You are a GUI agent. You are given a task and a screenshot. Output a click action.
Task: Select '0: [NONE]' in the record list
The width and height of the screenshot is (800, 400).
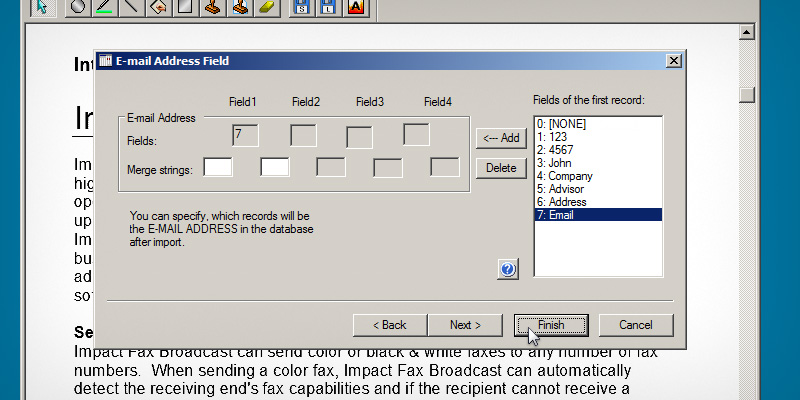tap(560, 124)
